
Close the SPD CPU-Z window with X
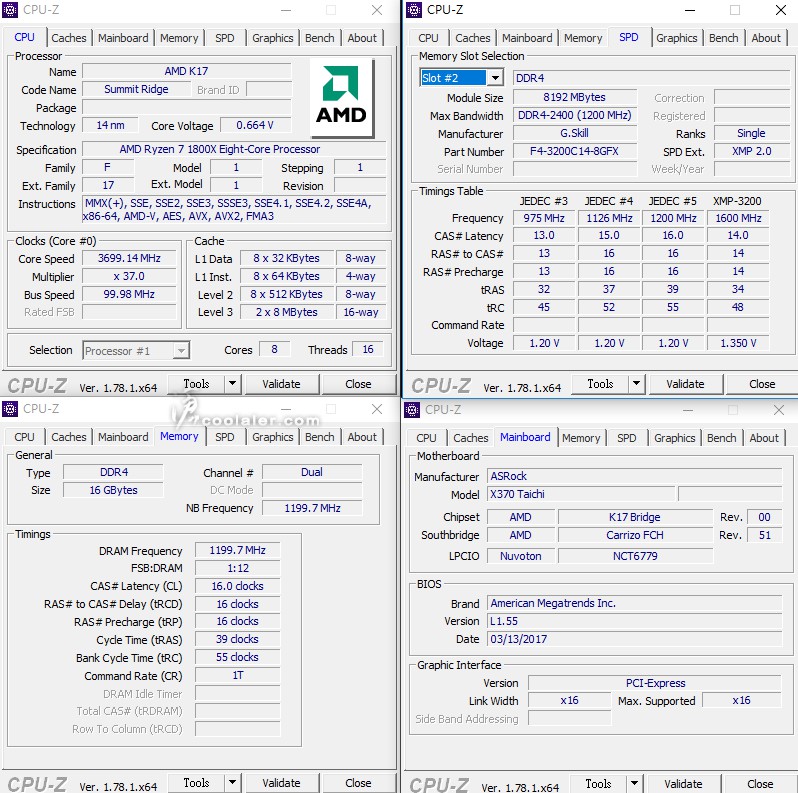(781, 10)
